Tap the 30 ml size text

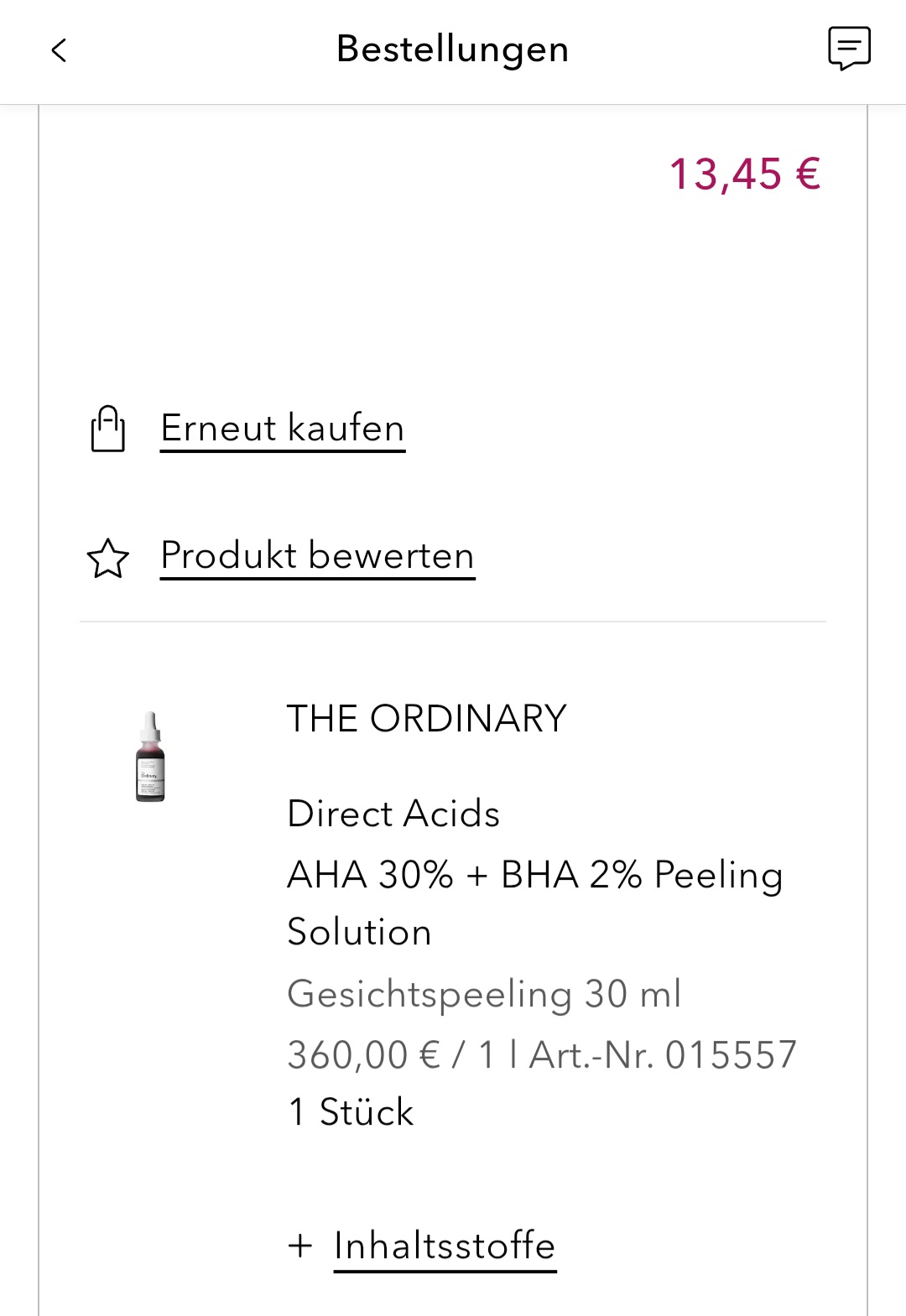[633, 994]
